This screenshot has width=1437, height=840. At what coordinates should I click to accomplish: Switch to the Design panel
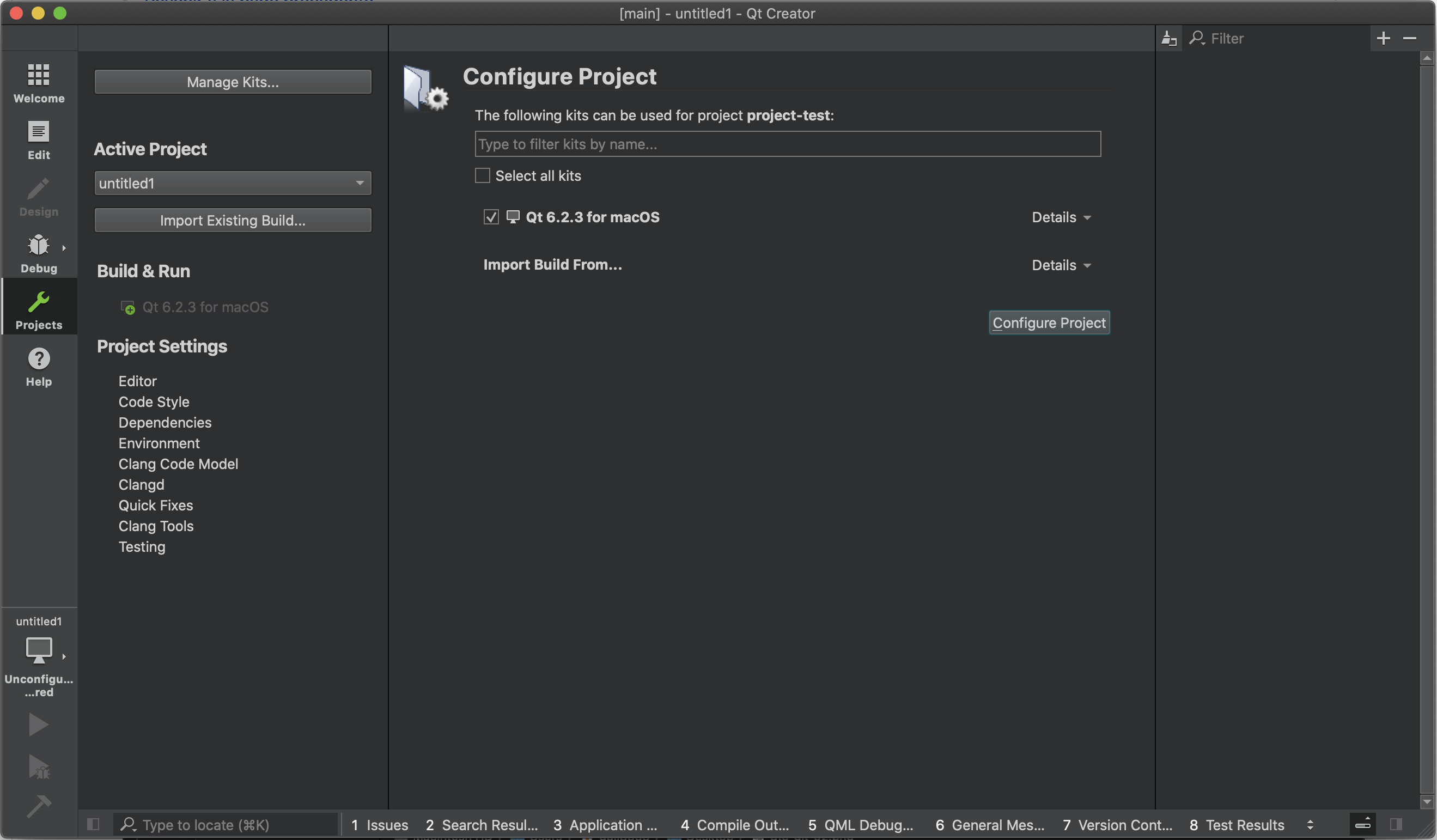point(38,198)
